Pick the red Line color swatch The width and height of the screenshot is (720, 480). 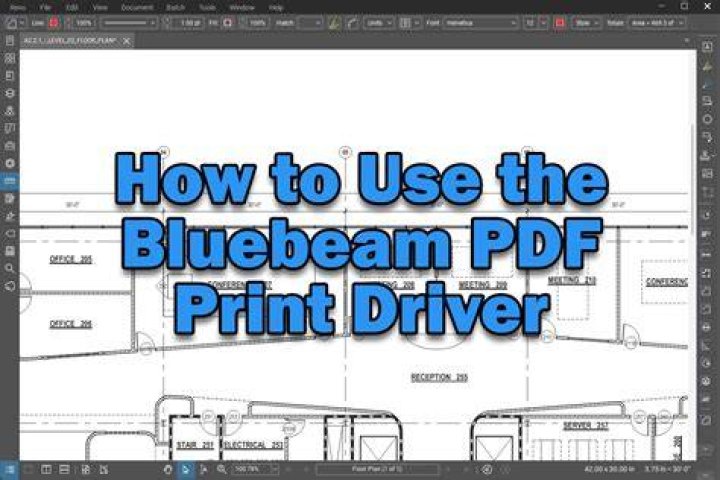tap(54, 23)
